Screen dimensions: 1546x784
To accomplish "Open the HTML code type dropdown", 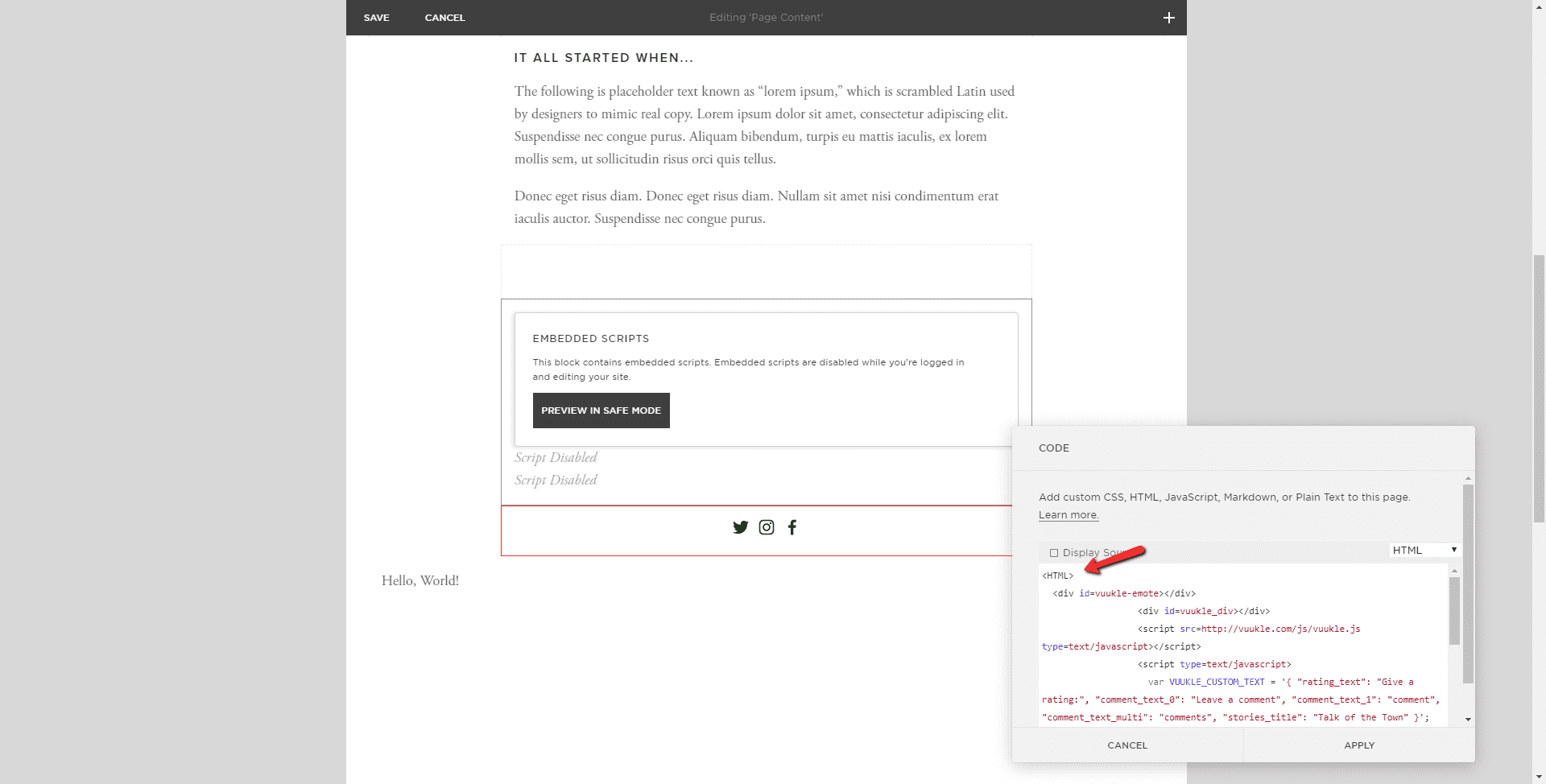I will [1424, 550].
